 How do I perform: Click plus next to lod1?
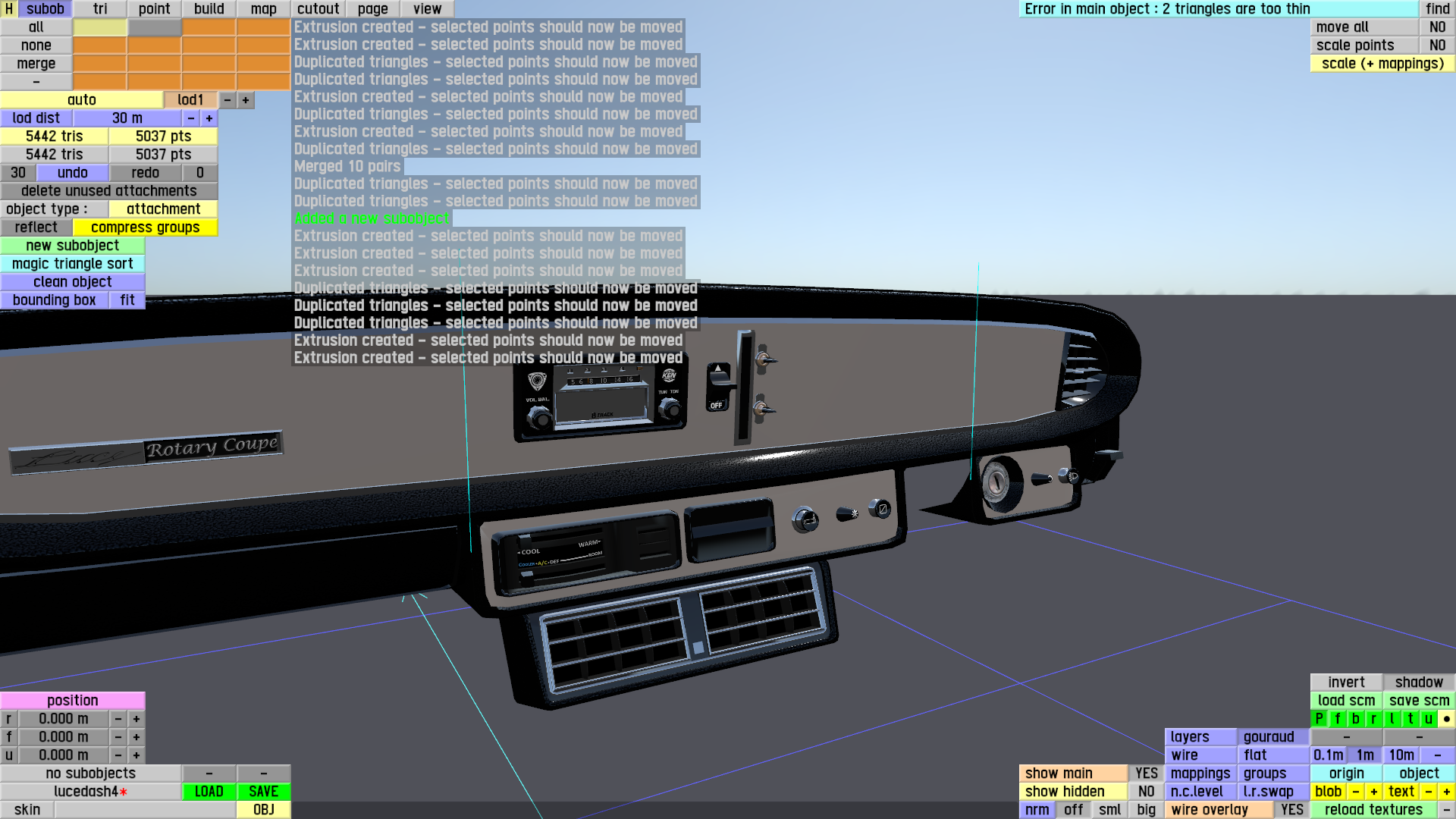pyautogui.click(x=245, y=100)
